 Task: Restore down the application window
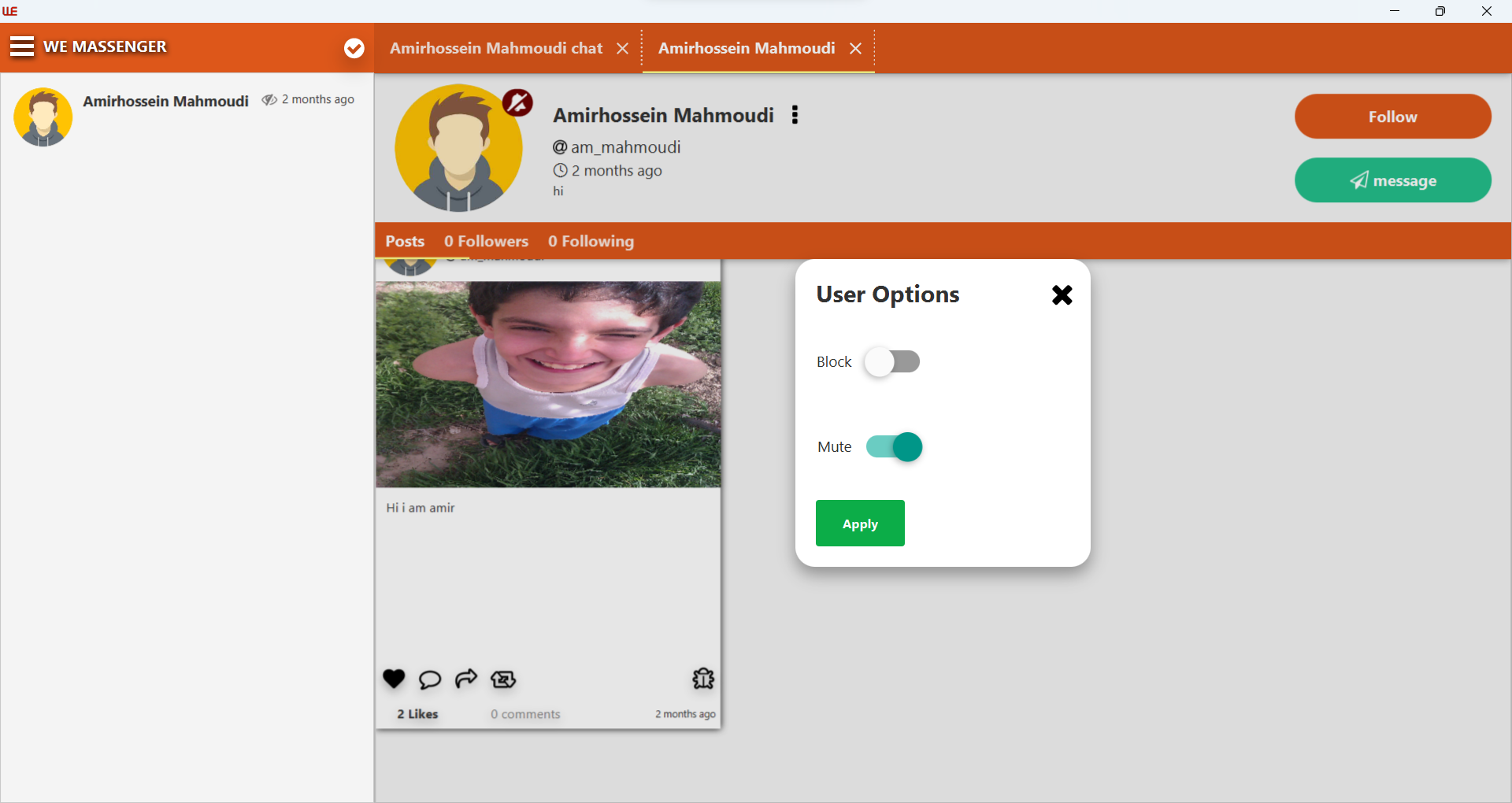(x=1440, y=11)
